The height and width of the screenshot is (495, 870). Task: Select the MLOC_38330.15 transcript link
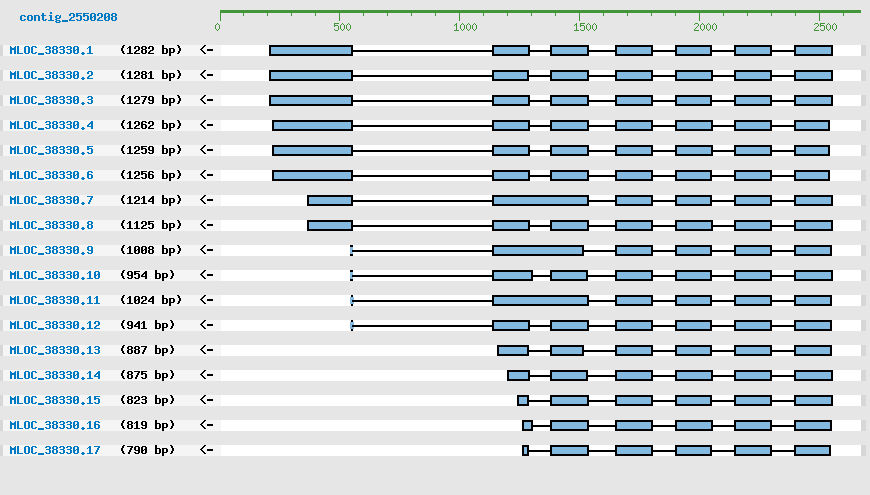point(55,400)
